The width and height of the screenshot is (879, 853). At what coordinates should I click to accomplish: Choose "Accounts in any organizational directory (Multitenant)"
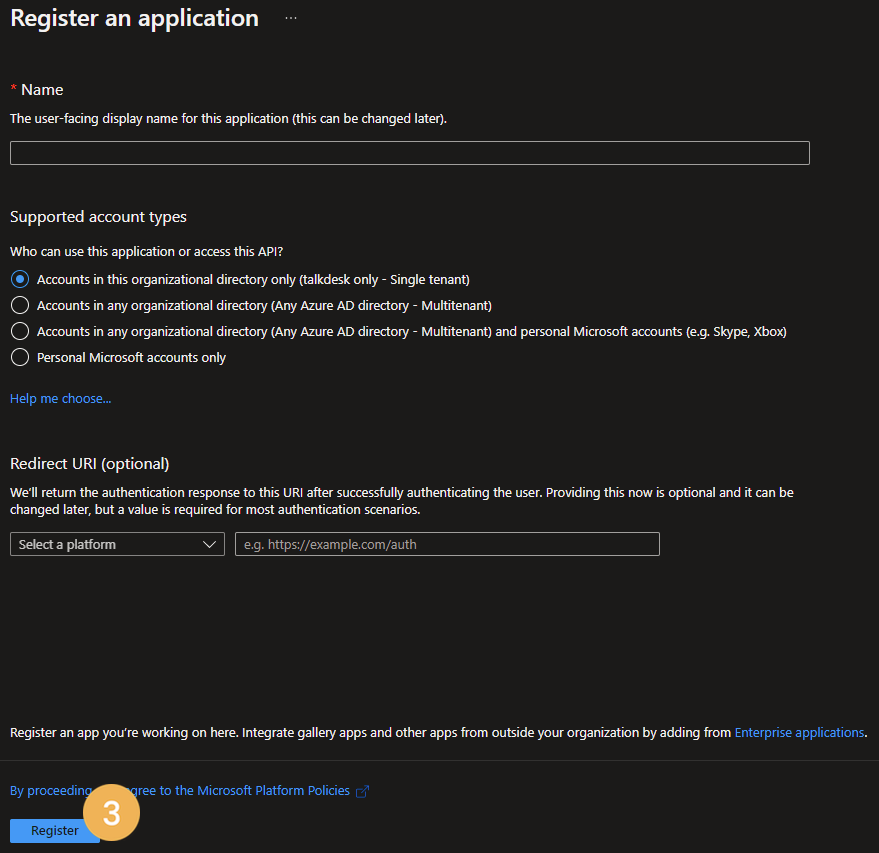[x=19, y=305]
